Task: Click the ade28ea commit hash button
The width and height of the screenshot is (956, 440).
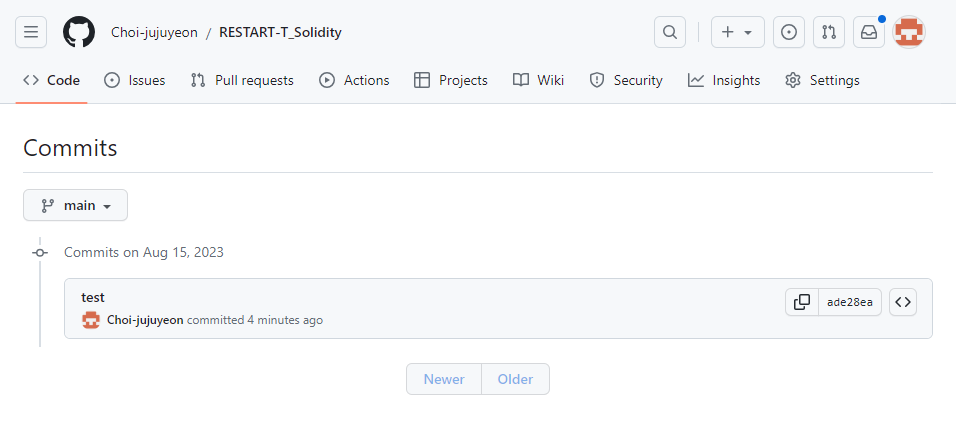Action: tap(850, 302)
